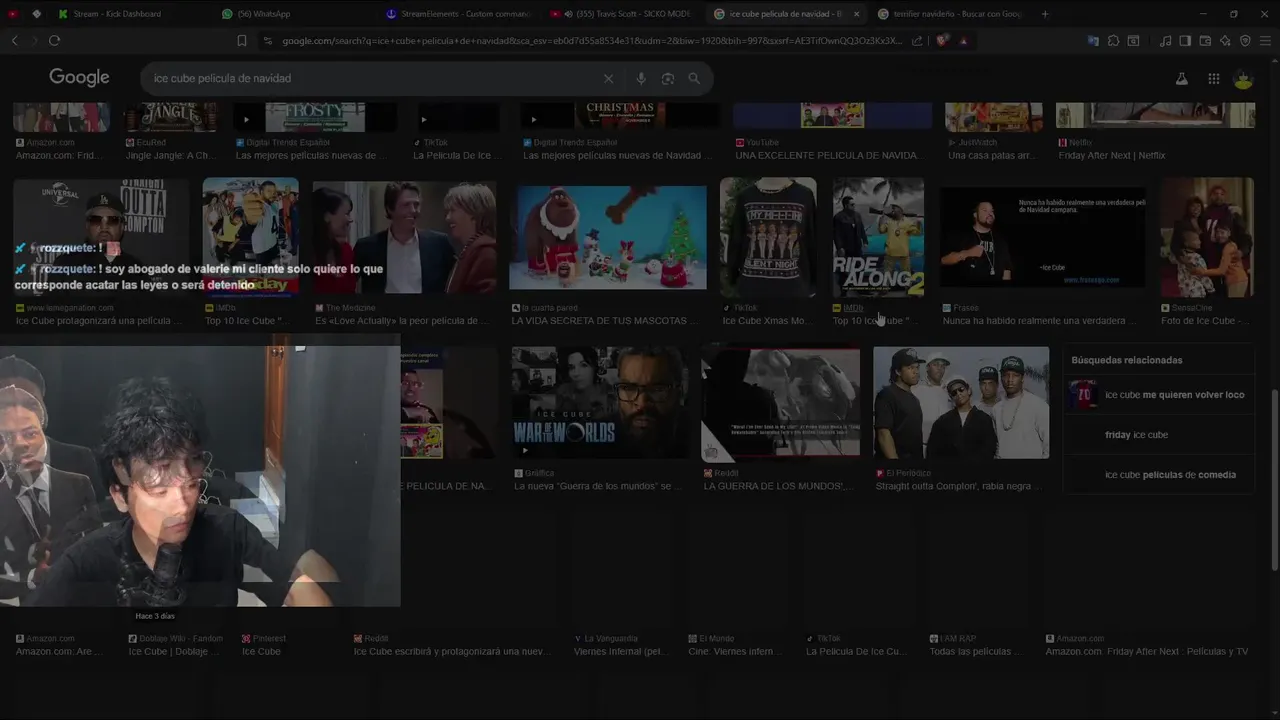The image size is (1280, 720).
Task: Click 'Búsquedas relacionadas' heading text
Action: click(1126, 360)
